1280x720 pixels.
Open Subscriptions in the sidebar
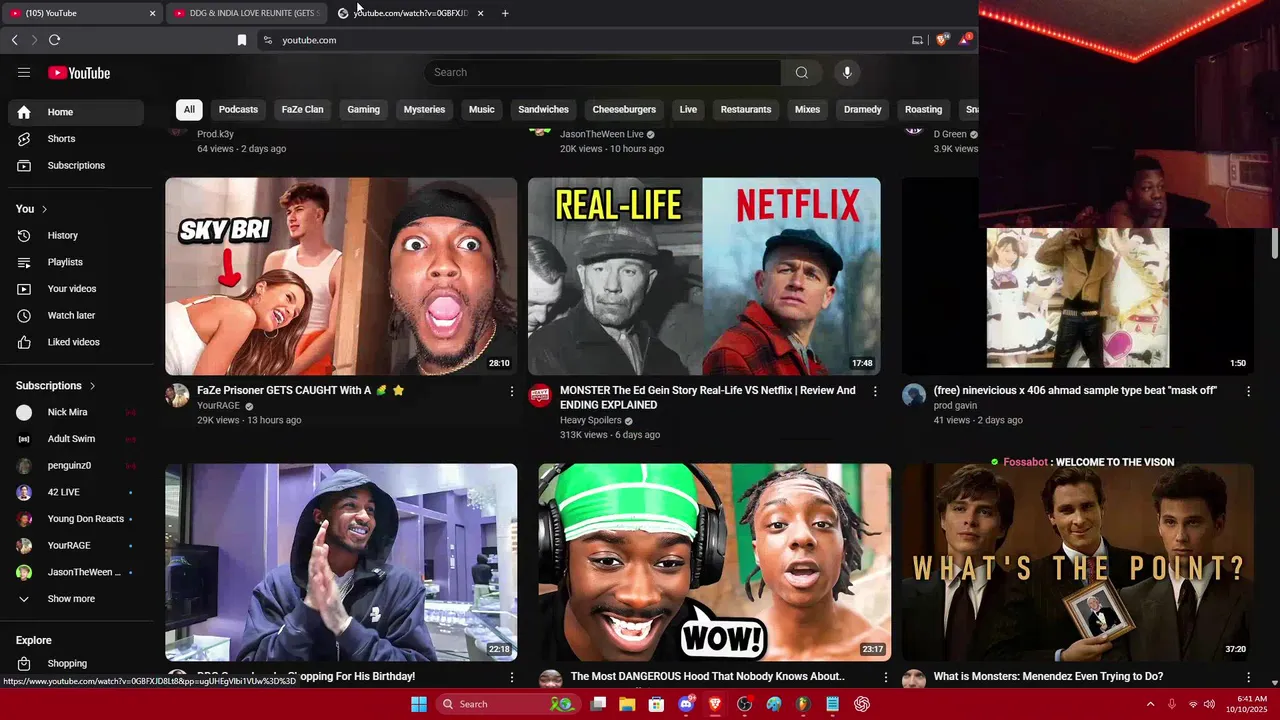76,165
